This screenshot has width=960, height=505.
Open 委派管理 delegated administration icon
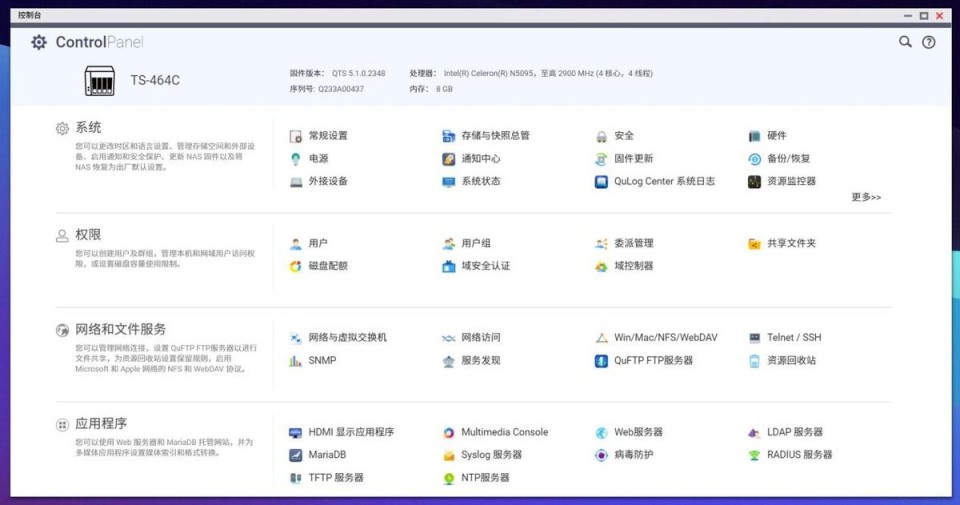(x=601, y=244)
